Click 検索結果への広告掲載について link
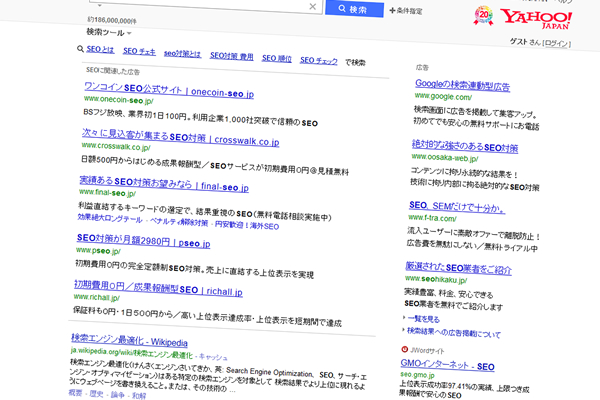Viewport: 600px width, 400px height. pyautogui.click(x=454, y=332)
